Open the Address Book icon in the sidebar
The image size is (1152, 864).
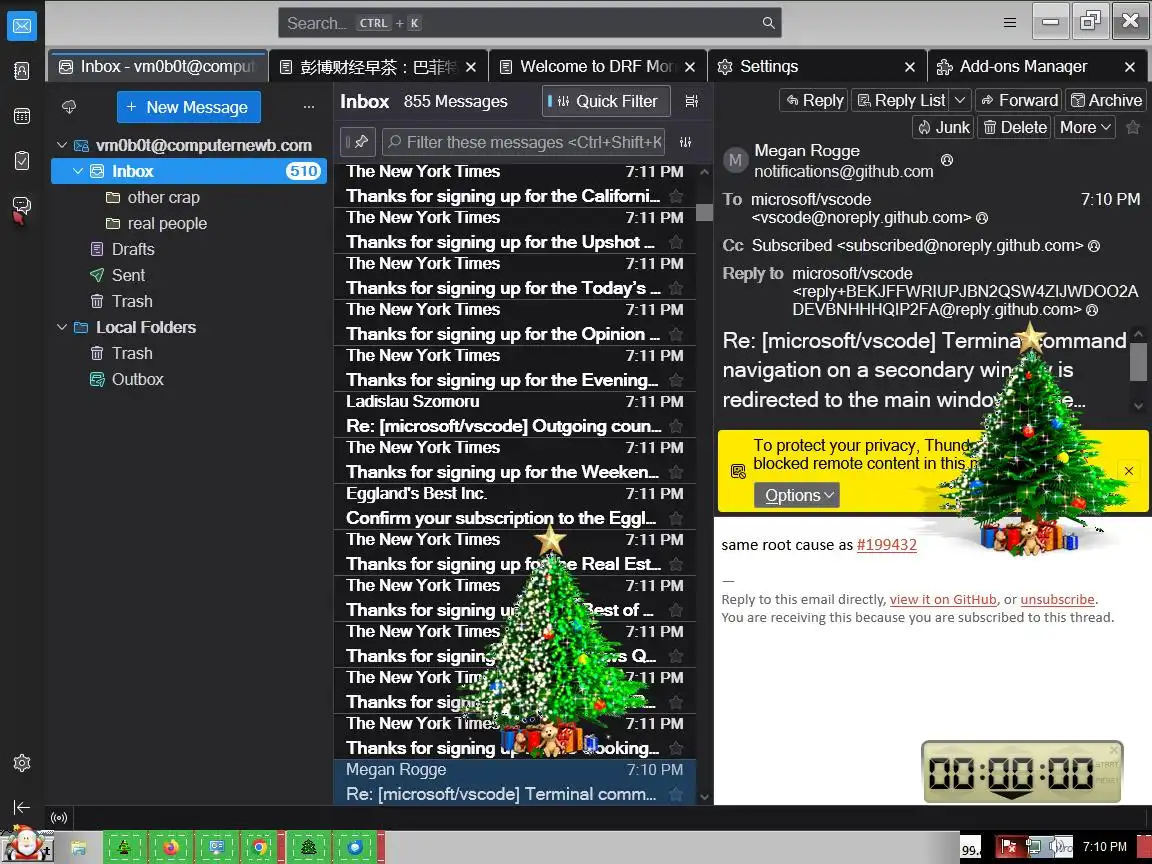(x=22, y=71)
